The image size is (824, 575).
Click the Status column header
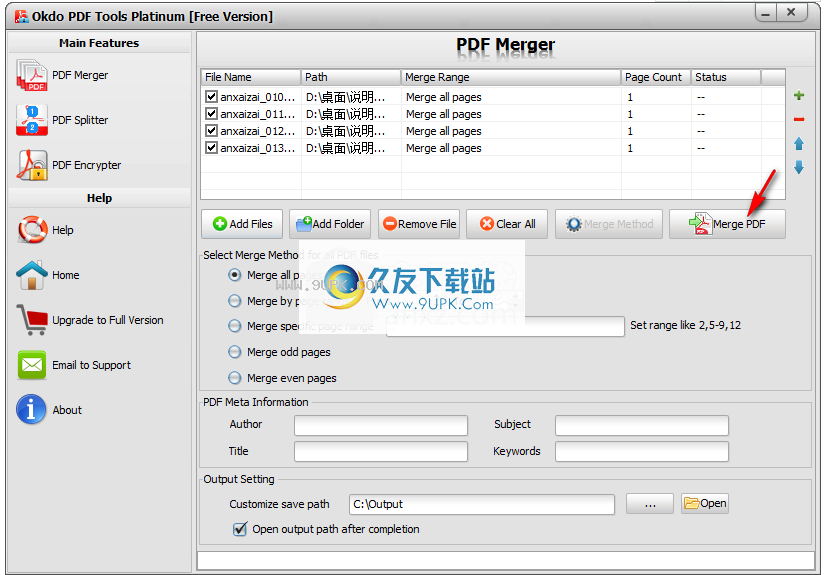(x=726, y=77)
